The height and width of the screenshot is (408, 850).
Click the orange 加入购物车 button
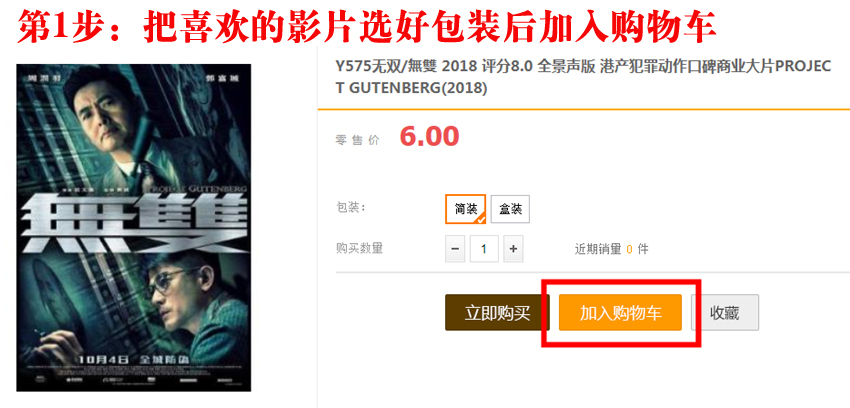click(x=620, y=313)
